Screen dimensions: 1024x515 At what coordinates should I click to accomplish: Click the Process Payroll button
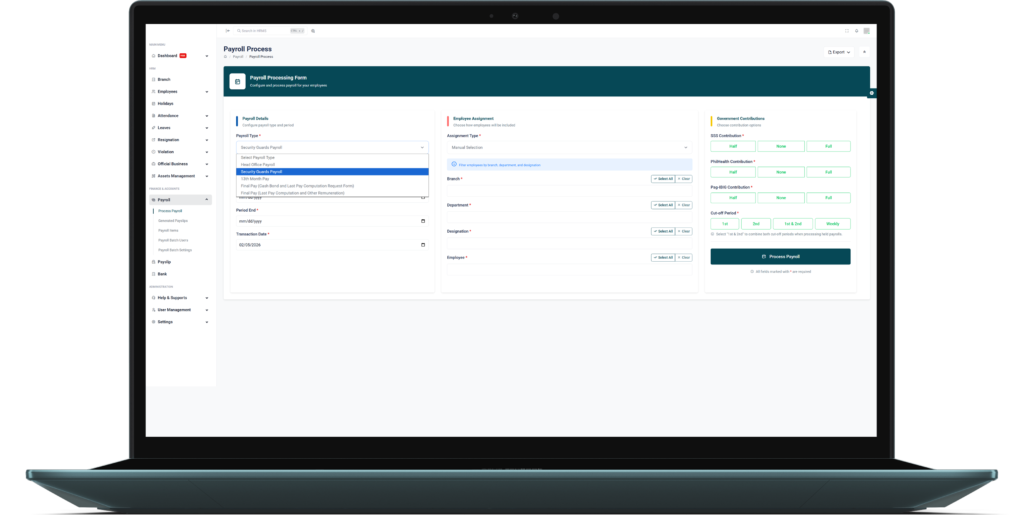(780, 257)
